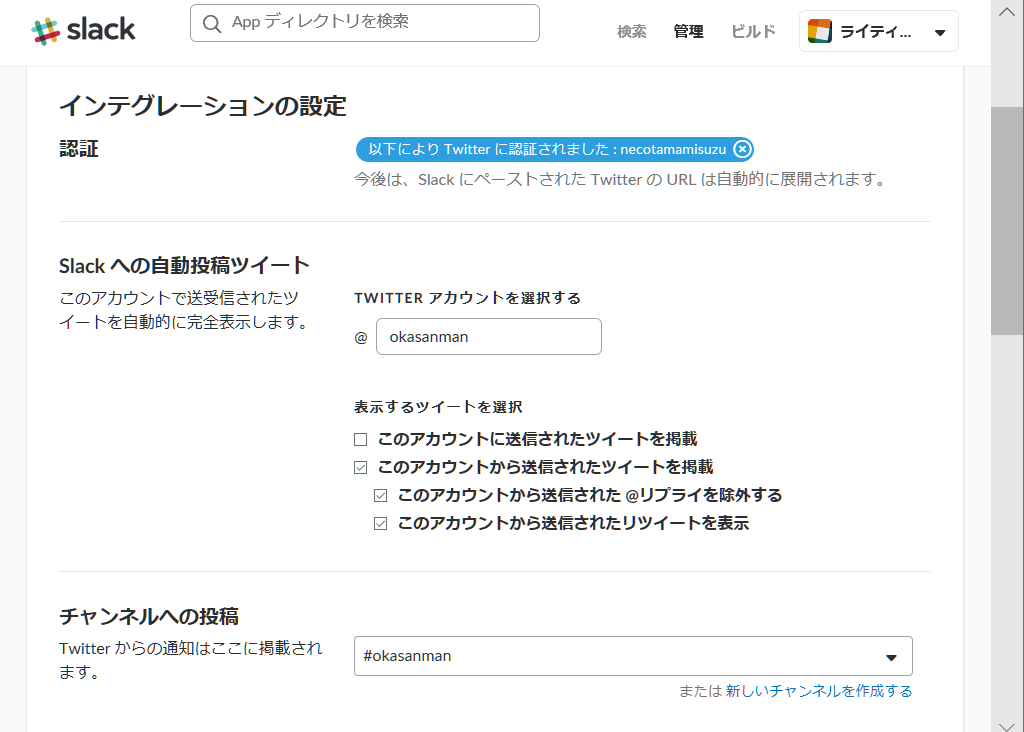Screen dimensions: 1024x732
Task: Remove Twitter authentication via the X icon
Action: coord(741,149)
